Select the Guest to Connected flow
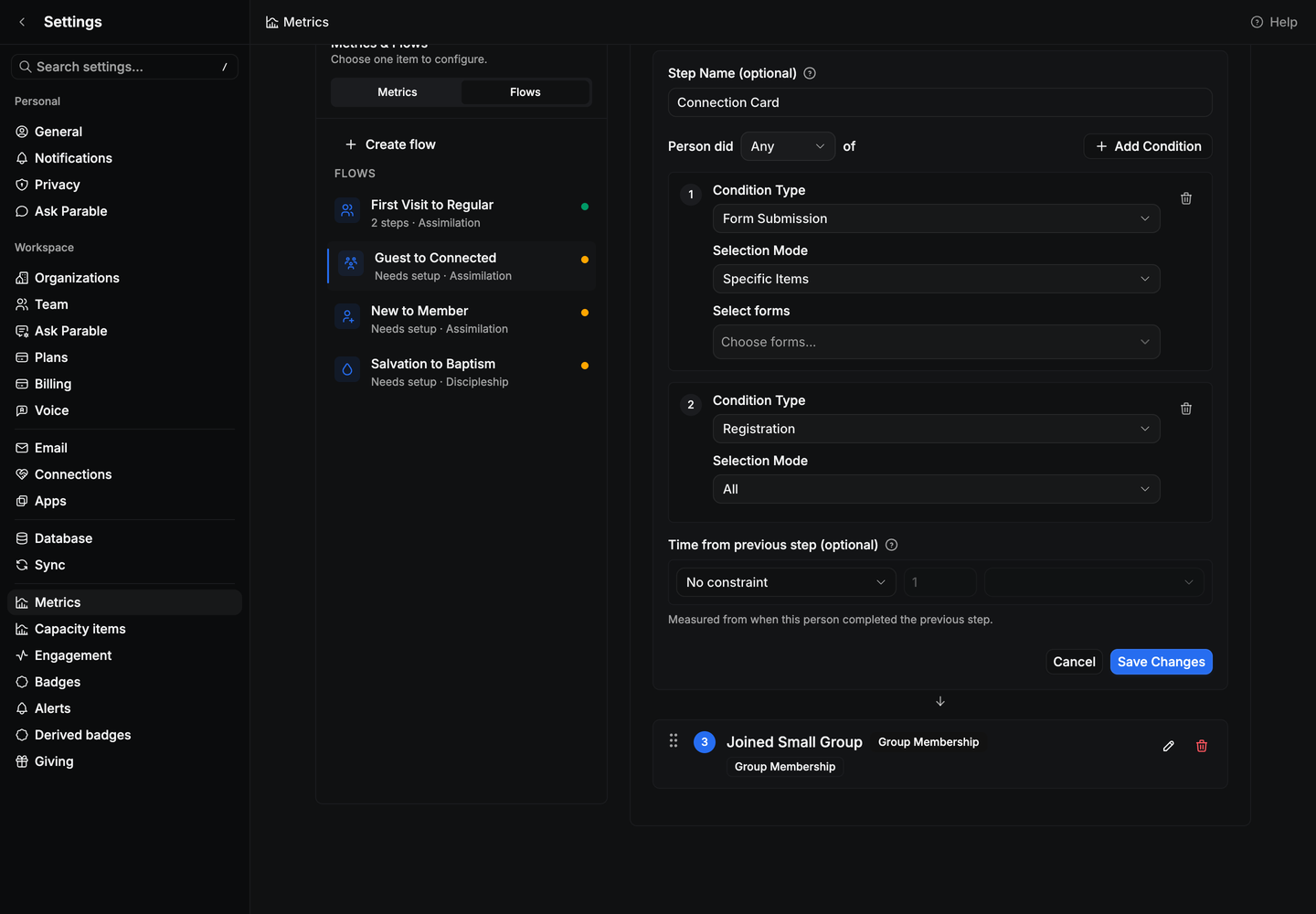 462,266
